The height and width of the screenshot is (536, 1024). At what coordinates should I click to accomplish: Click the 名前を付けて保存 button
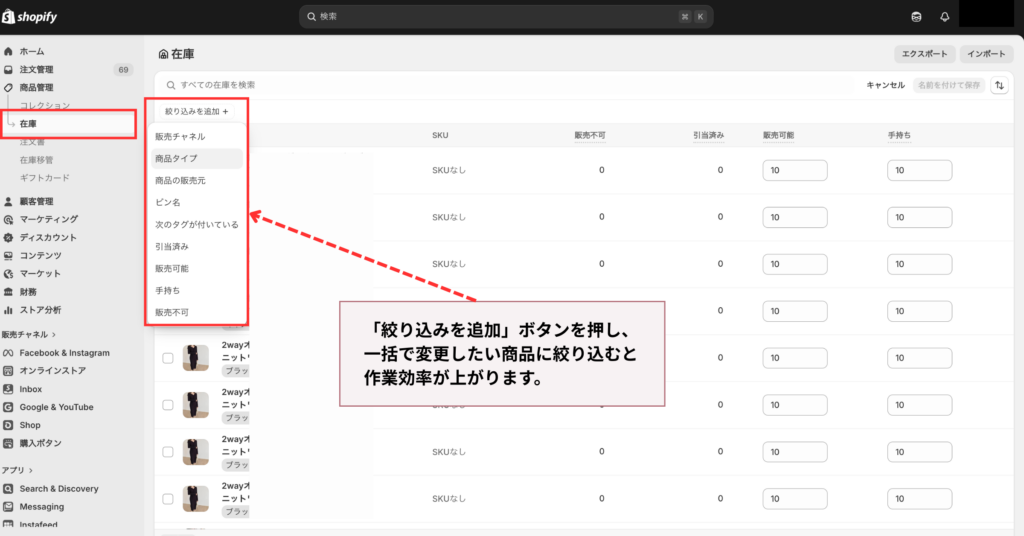pyautogui.click(x=949, y=85)
